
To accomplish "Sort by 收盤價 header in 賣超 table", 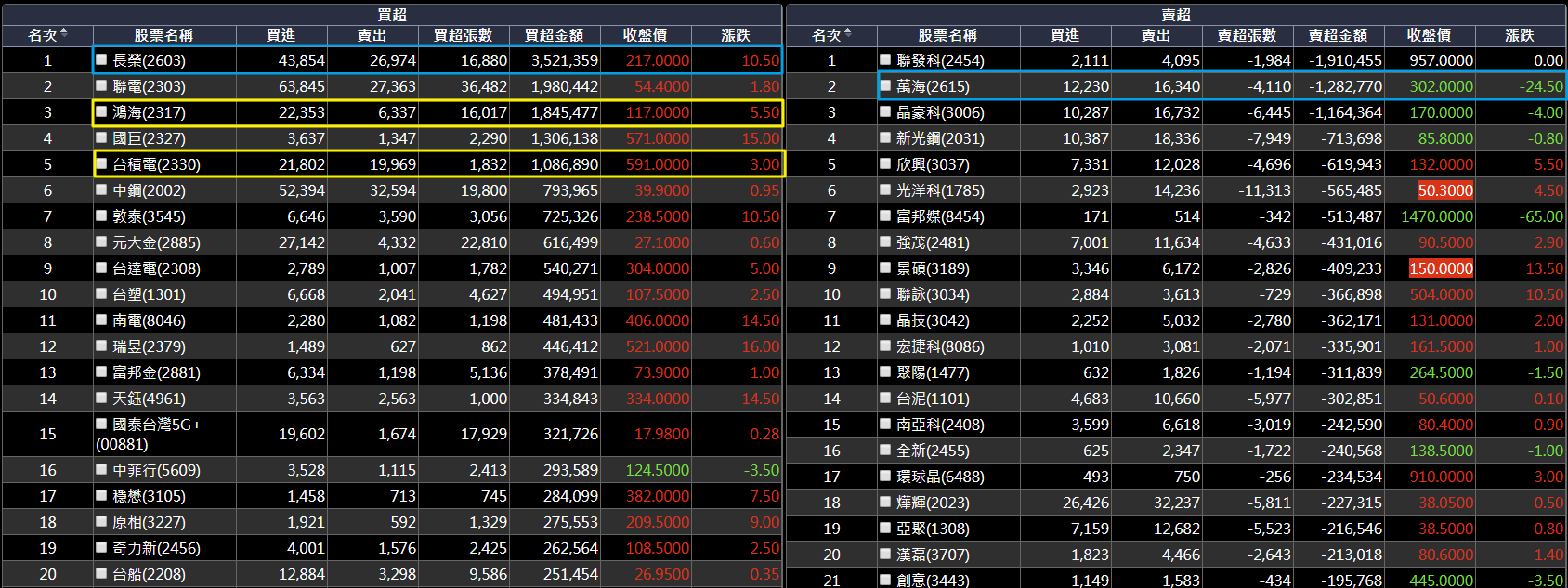I will point(1429,35).
